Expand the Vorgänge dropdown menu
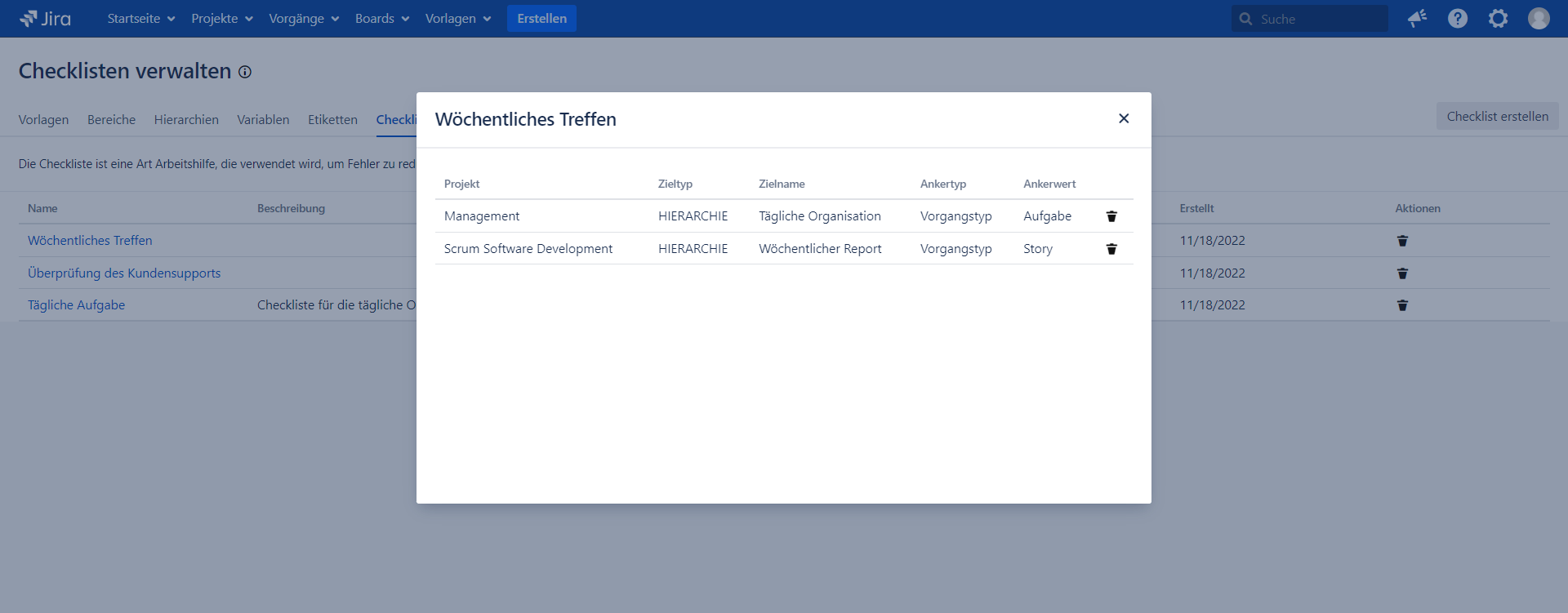1568x613 pixels. point(303,19)
